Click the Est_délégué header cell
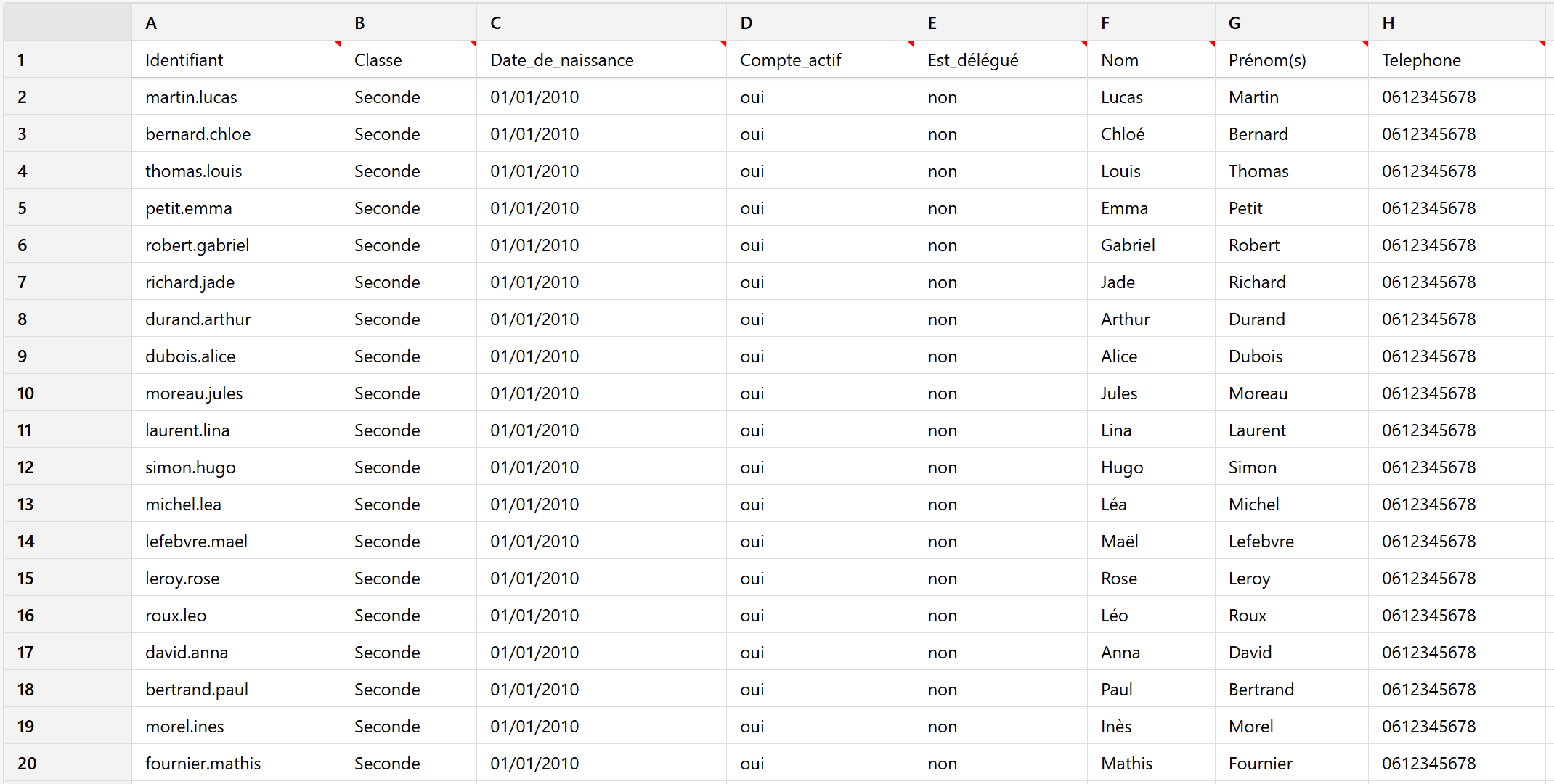The width and height of the screenshot is (1554, 784). (1001, 60)
